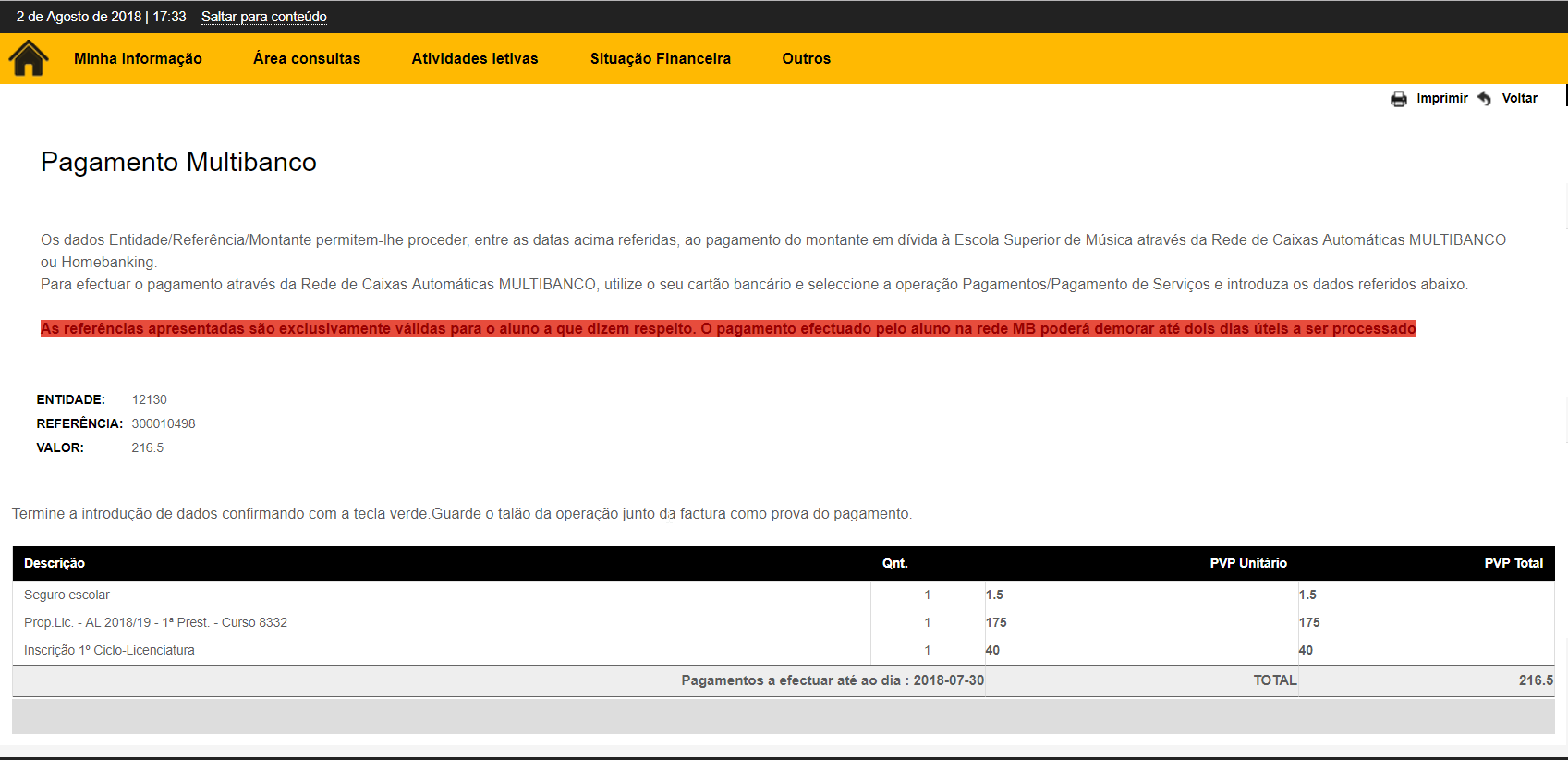Image resolution: width=1568 pixels, height=760 pixels.
Task: Click quantity 1 in Inscrição row
Action: pos(928,650)
